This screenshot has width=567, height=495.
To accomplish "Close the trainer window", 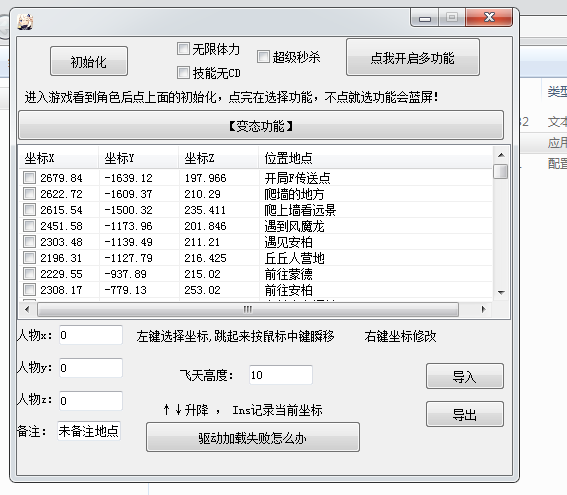I will (x=489, y=17).
